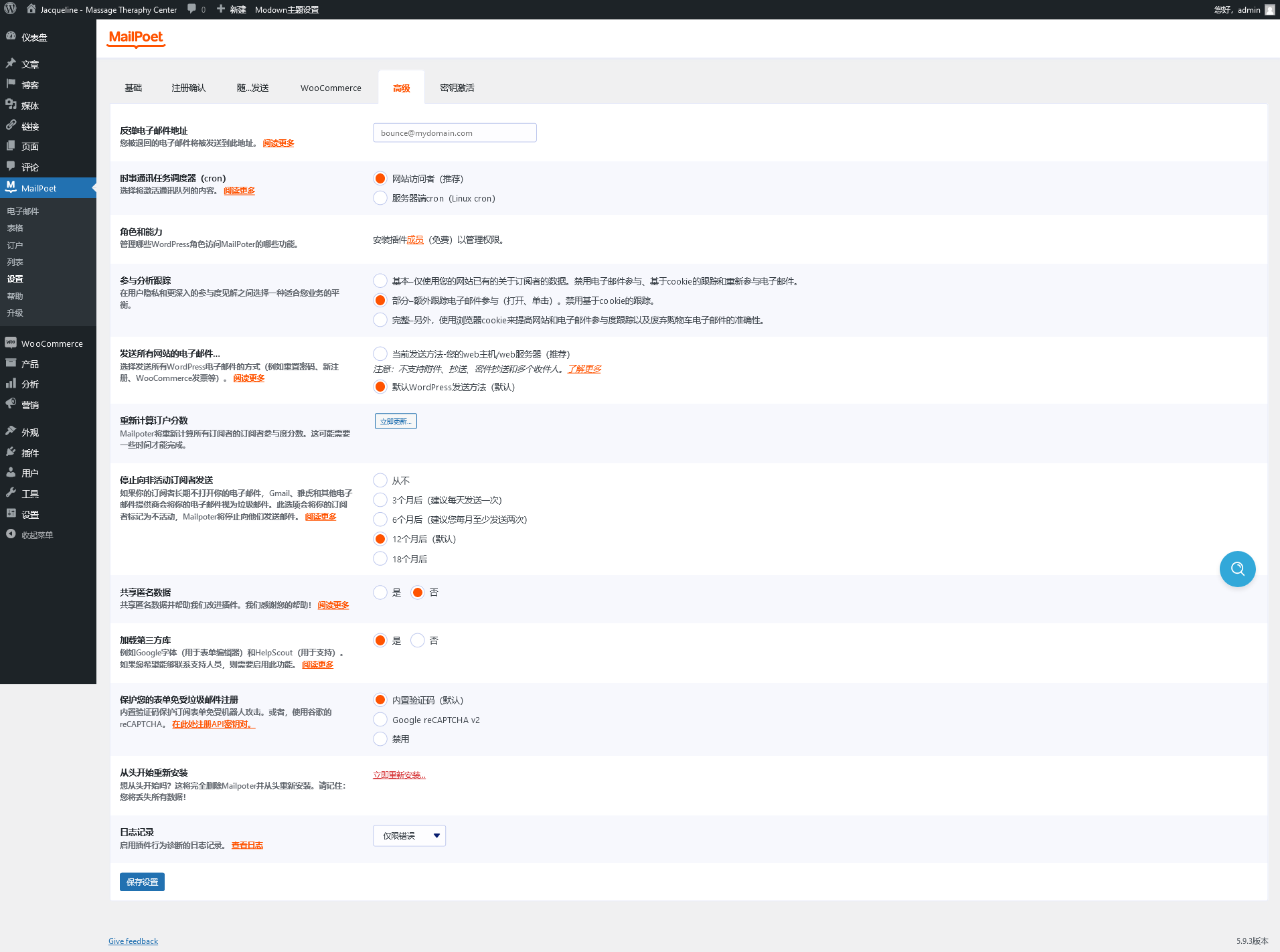Open the admin user avatar icon
The width and height of the screenshot is (1280, 952).
point(1269,9)
